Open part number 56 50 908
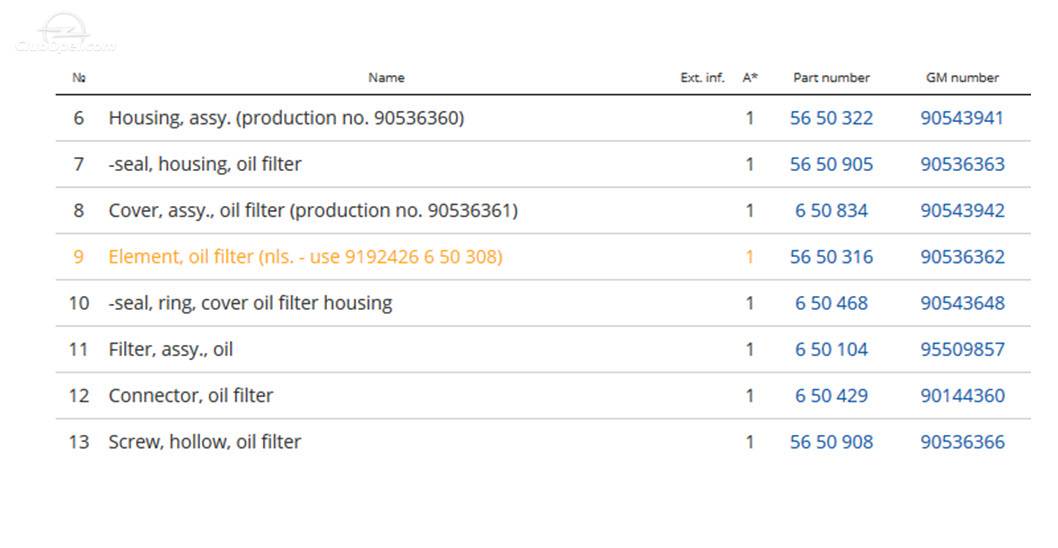 (831, 442)
